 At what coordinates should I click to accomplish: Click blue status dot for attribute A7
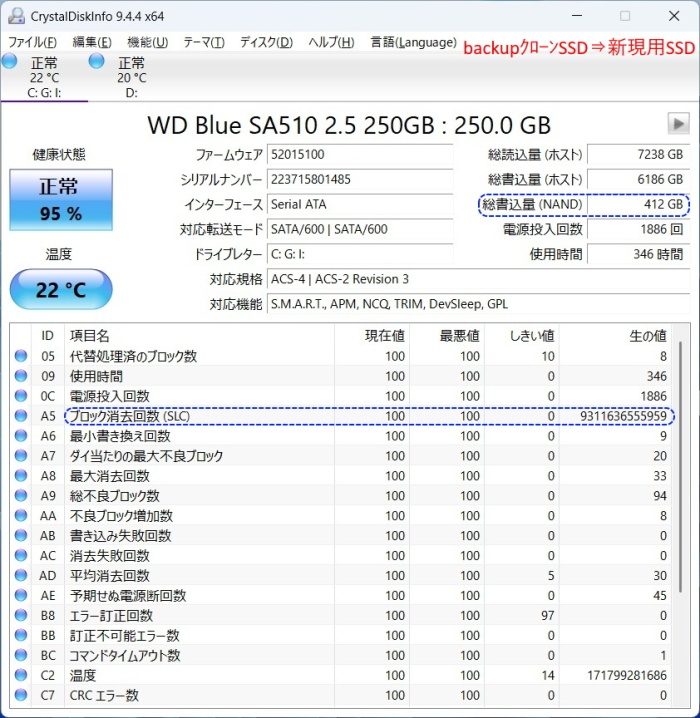[21, 456]
